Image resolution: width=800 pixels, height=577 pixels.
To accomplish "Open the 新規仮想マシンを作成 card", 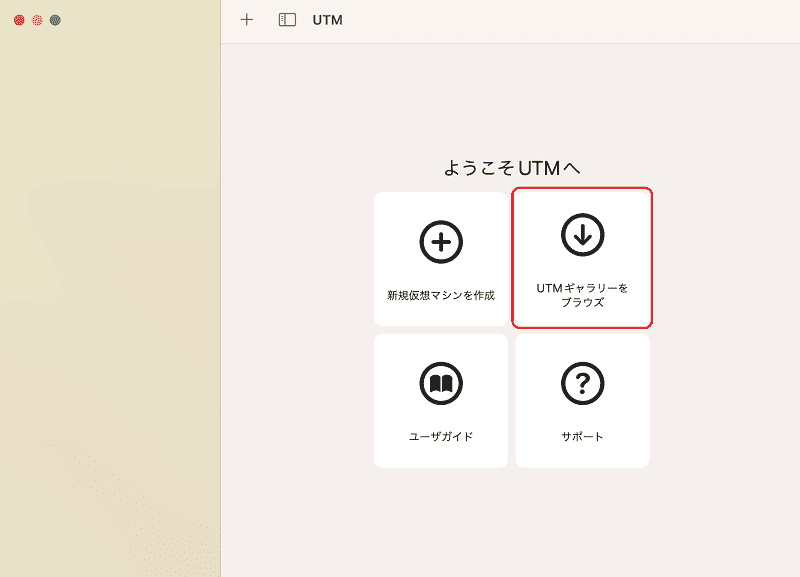I will point(441,259).
